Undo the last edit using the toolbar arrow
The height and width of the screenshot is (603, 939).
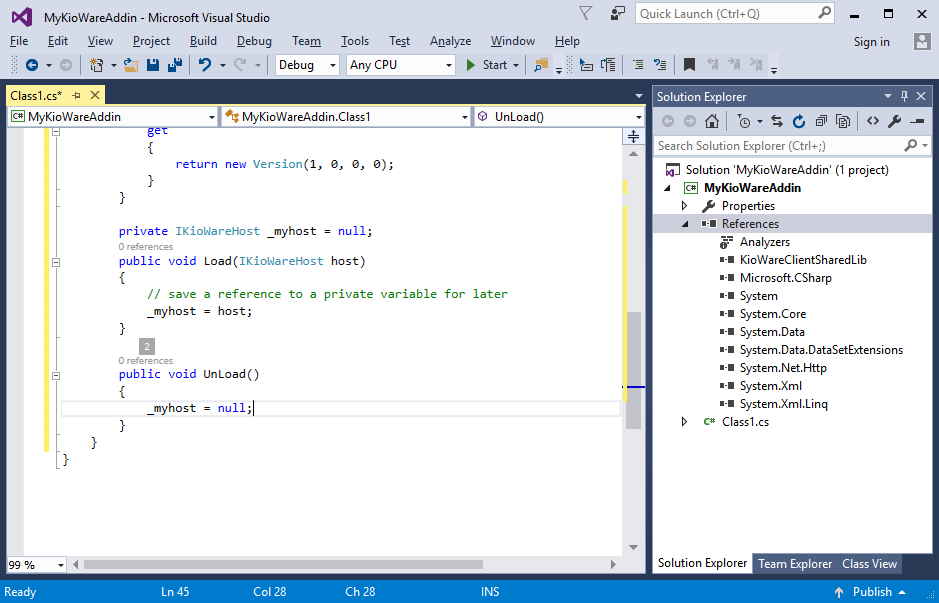coord(205,65)
